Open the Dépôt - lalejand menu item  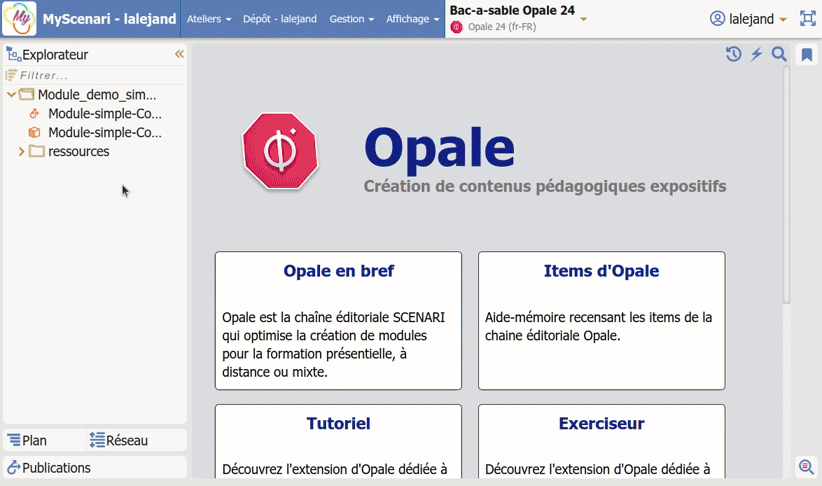click(279, 19)
